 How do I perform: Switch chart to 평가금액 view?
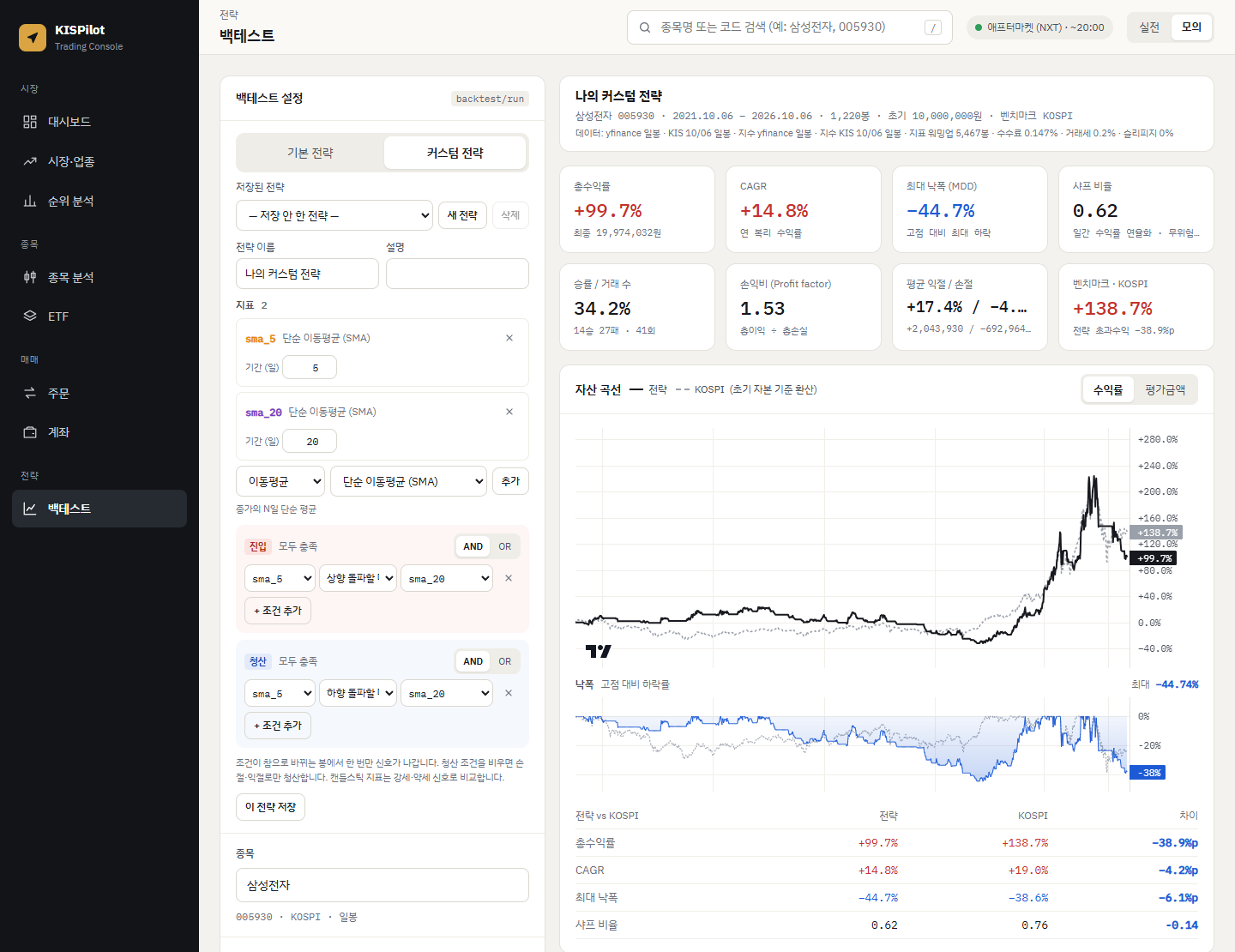(x=1165, y=389)
